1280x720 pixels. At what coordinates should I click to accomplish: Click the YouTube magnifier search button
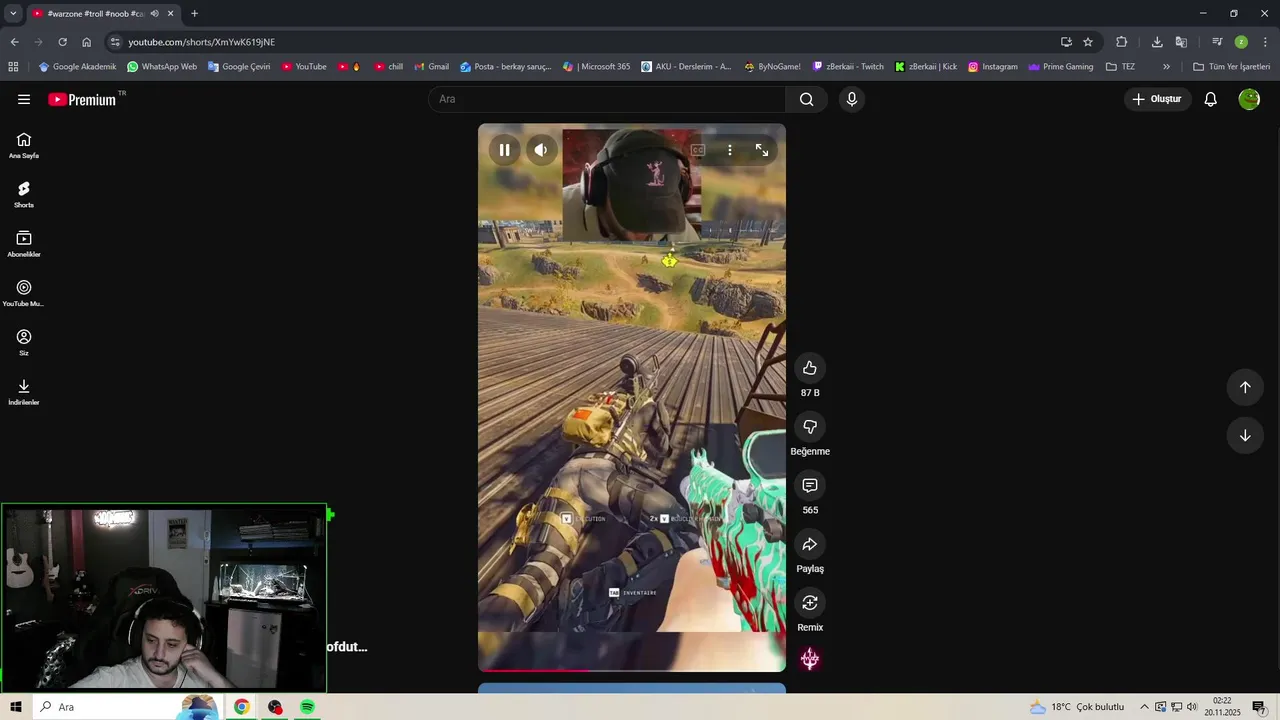(807, 99)
